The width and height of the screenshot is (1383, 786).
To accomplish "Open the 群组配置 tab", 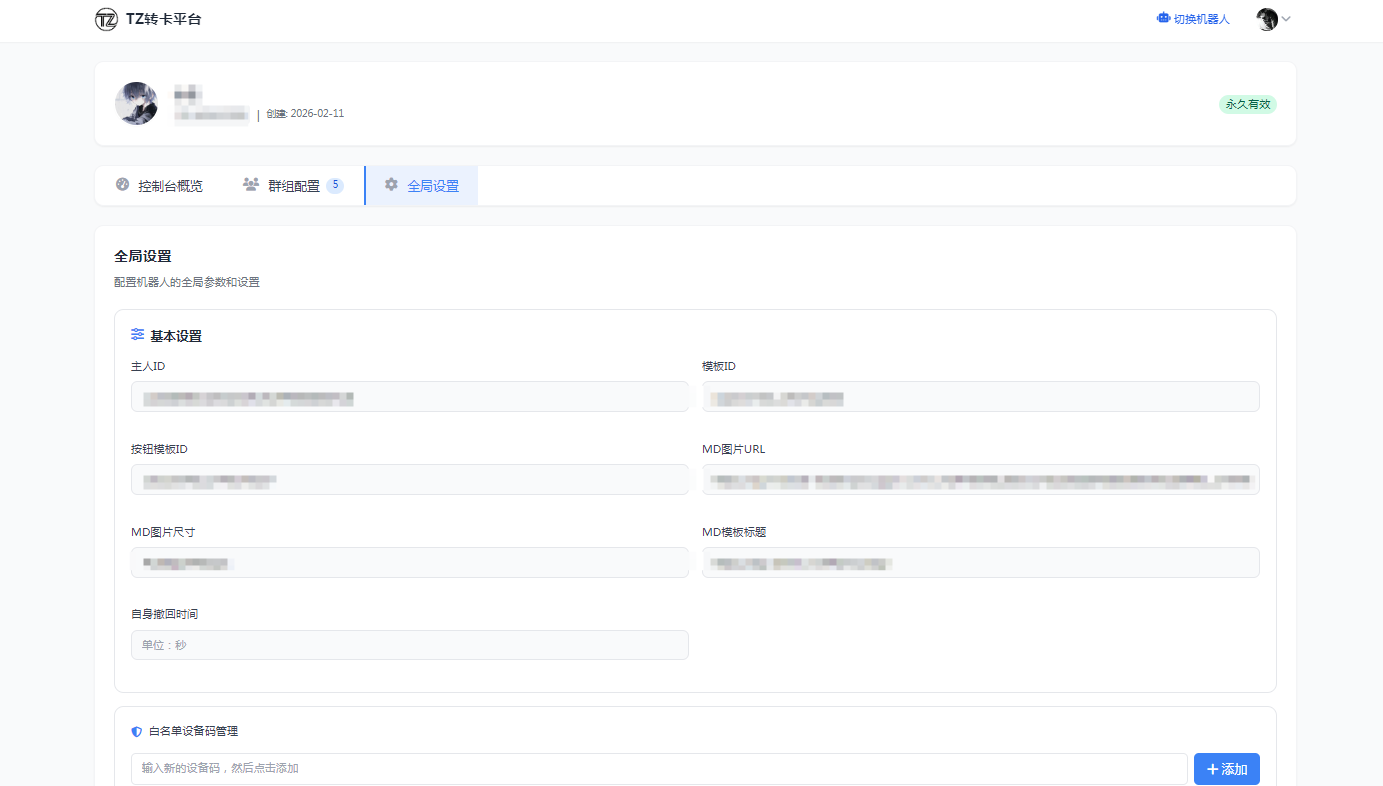I will 293,186.
